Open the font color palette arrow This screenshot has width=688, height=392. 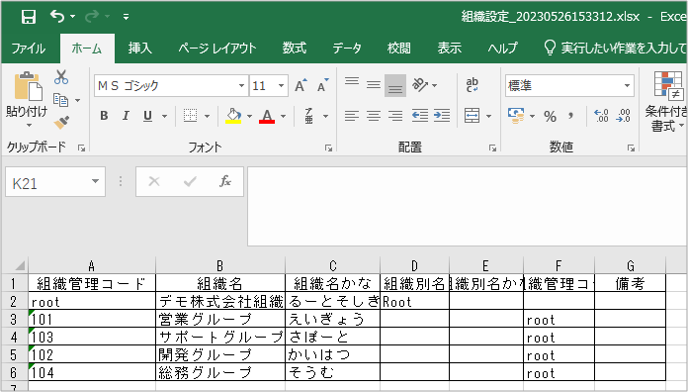tap(283, 116)
